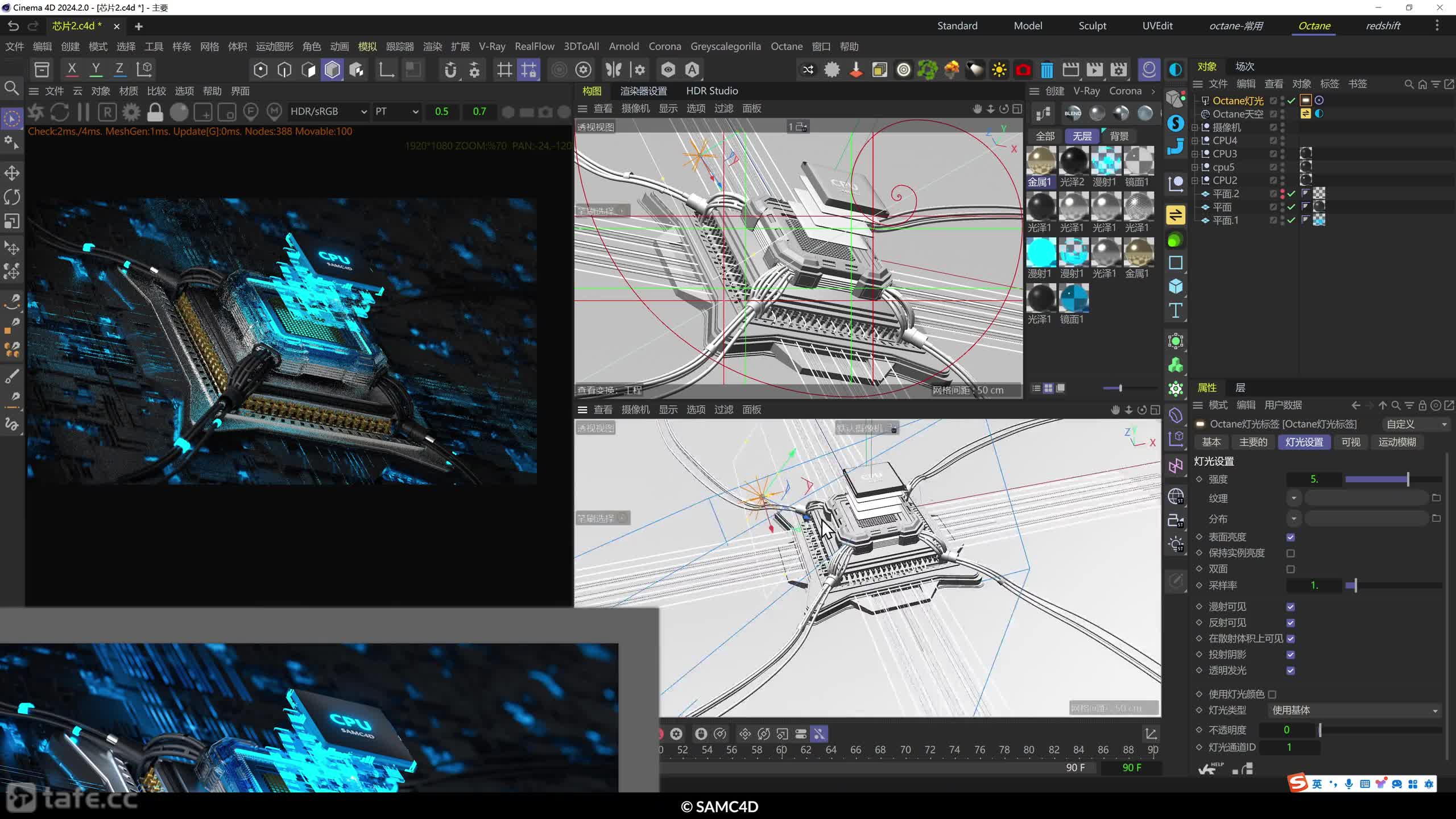
Task: Click the cyan cube primitive icon
Action: [1176, 286]
